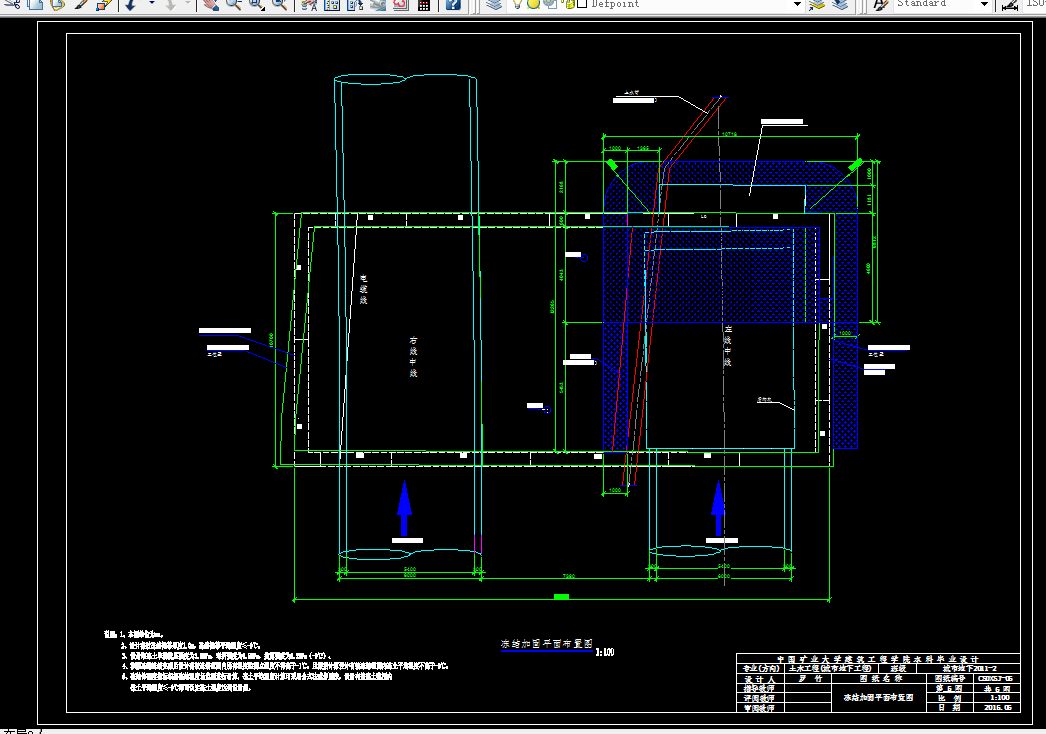Open the Text Style manager icon
This screenshot has height=734, width=1046.
point(881,4)
